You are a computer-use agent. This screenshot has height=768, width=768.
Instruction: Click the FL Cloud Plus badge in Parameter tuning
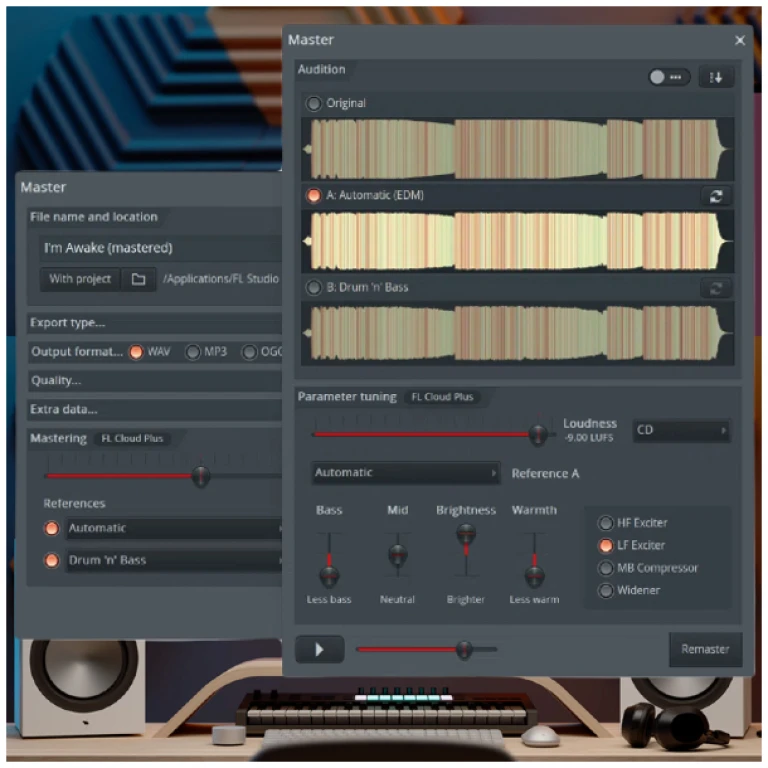pyautogui.click(x=442, y=397)
